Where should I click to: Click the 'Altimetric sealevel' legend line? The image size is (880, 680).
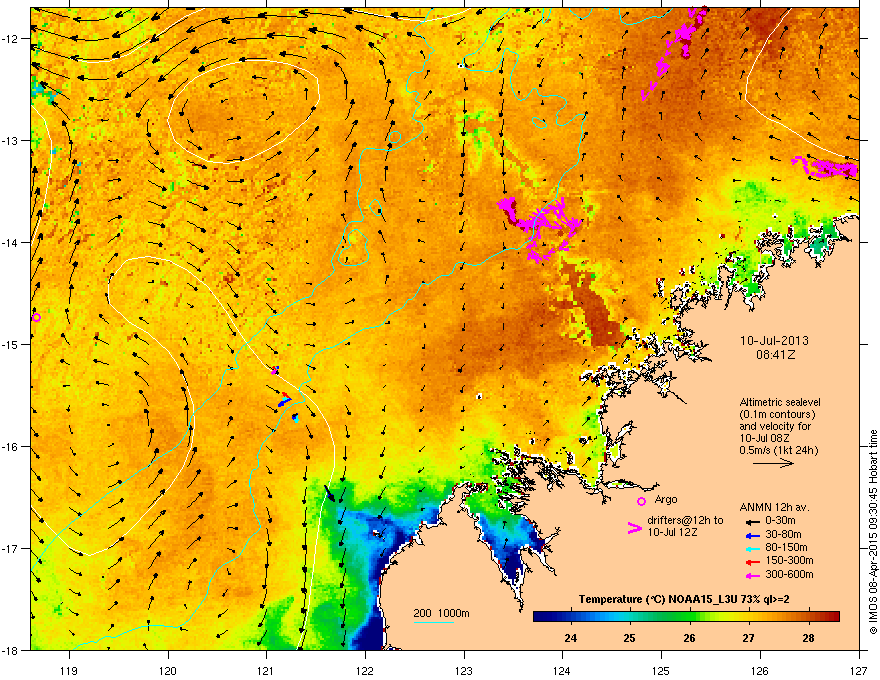pyautogui.click(x=780, y=402)
